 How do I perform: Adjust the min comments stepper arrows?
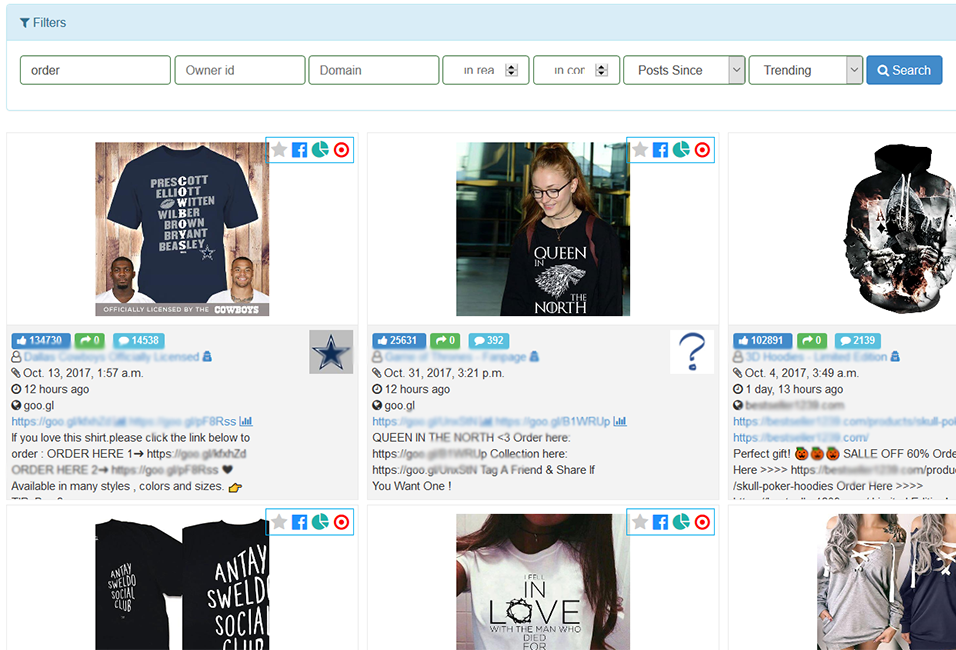(x=602, y=70)
